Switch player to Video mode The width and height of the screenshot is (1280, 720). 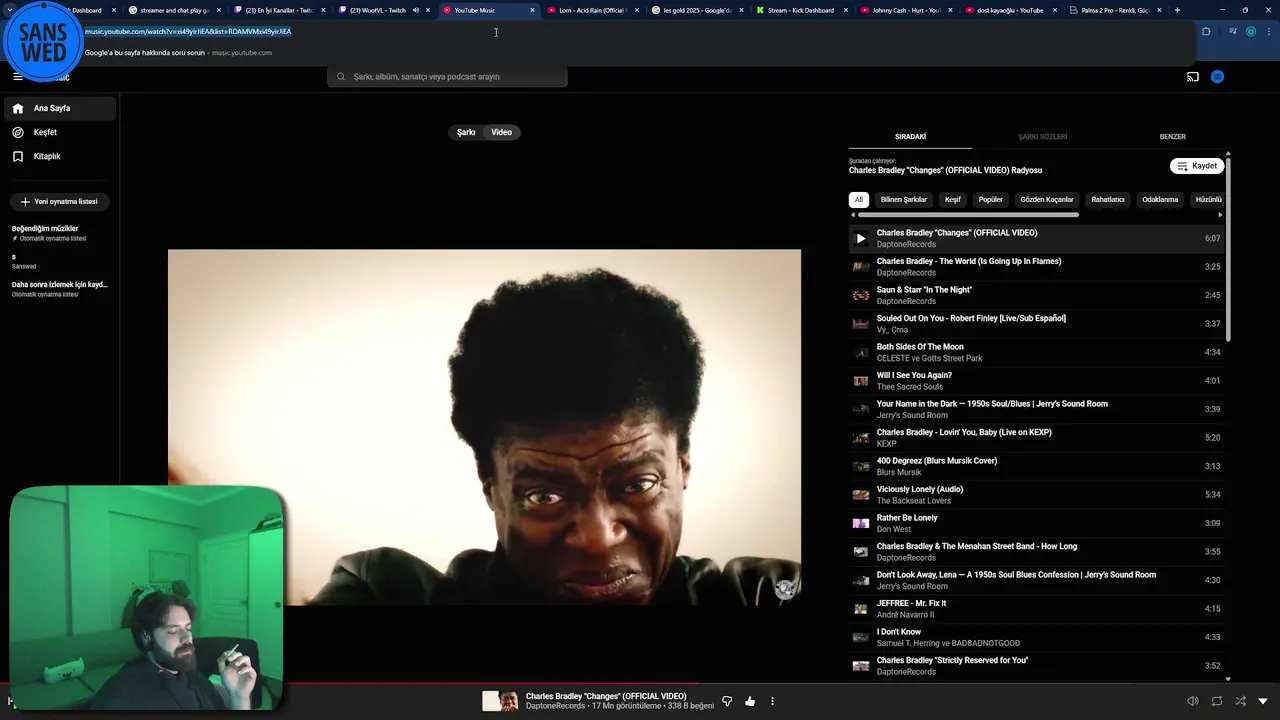pos(501,132)
